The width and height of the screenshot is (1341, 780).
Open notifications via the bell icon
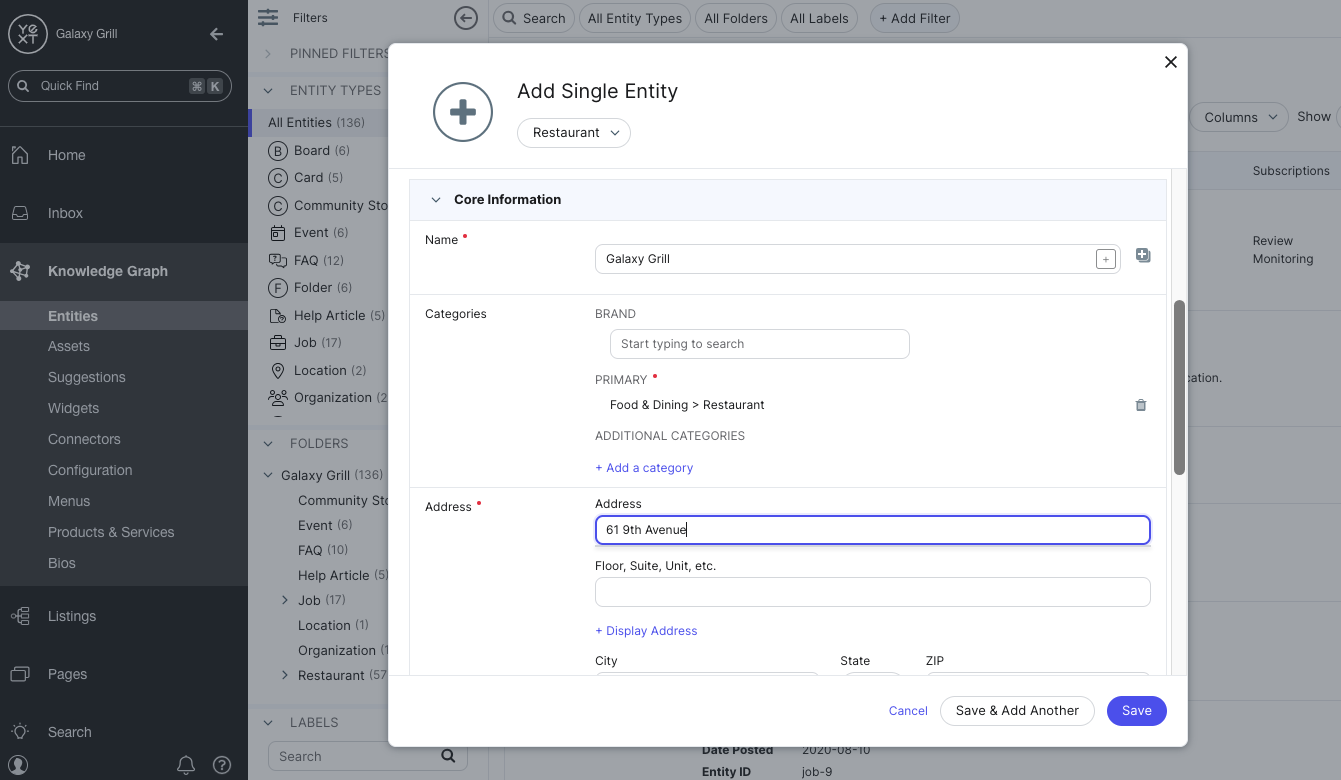[x=186, y=765]
